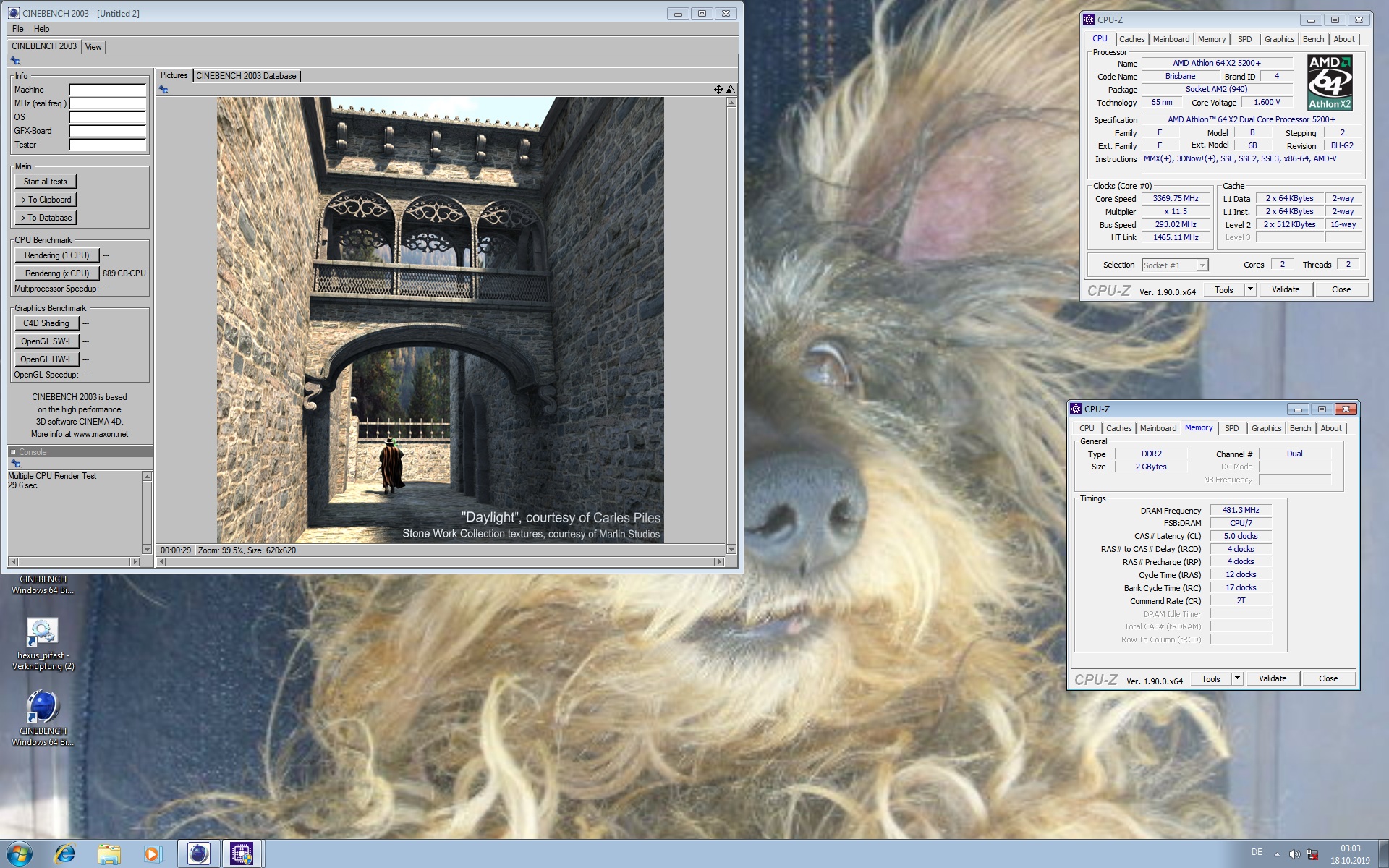Image resolution: width=1389 pixels, height=868 pixels.
Task: Run Rendering (x CPU) benchmark
Action: point(56,273)
